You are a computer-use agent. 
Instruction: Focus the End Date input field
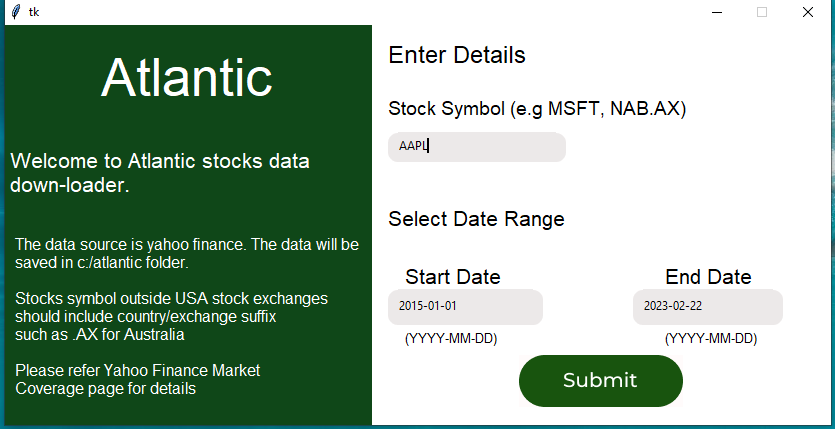pyautogui.click(x=707, y=307)
